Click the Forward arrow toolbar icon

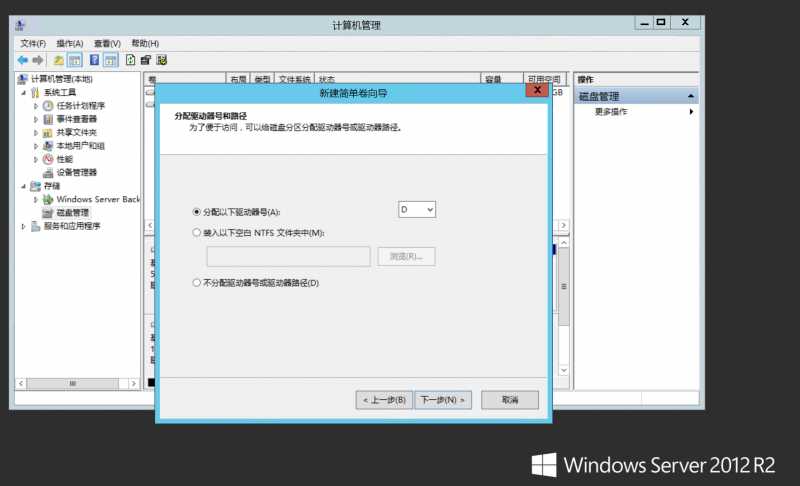tap(38, 60)
